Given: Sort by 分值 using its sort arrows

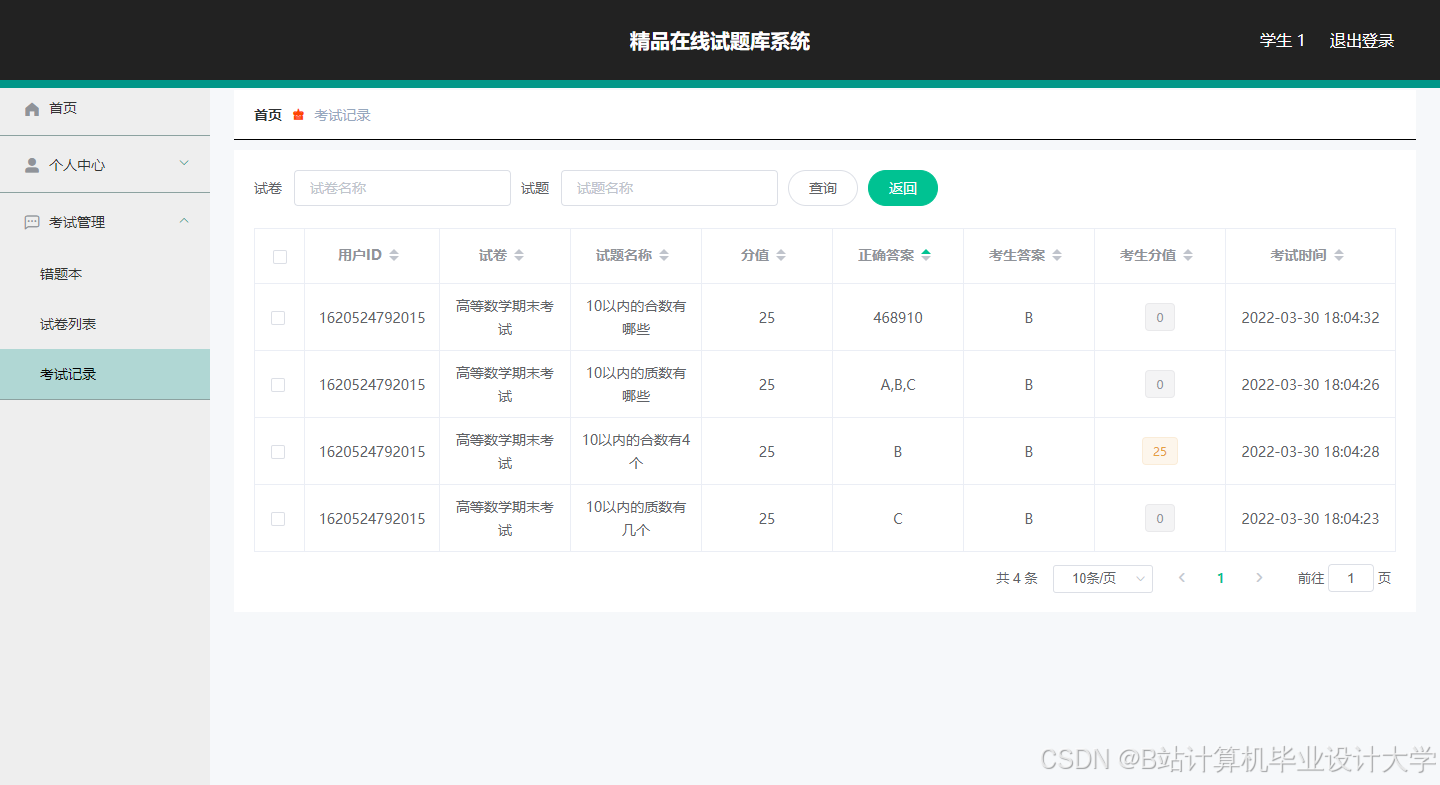Looking at the screenshot, I should [781, 256].
